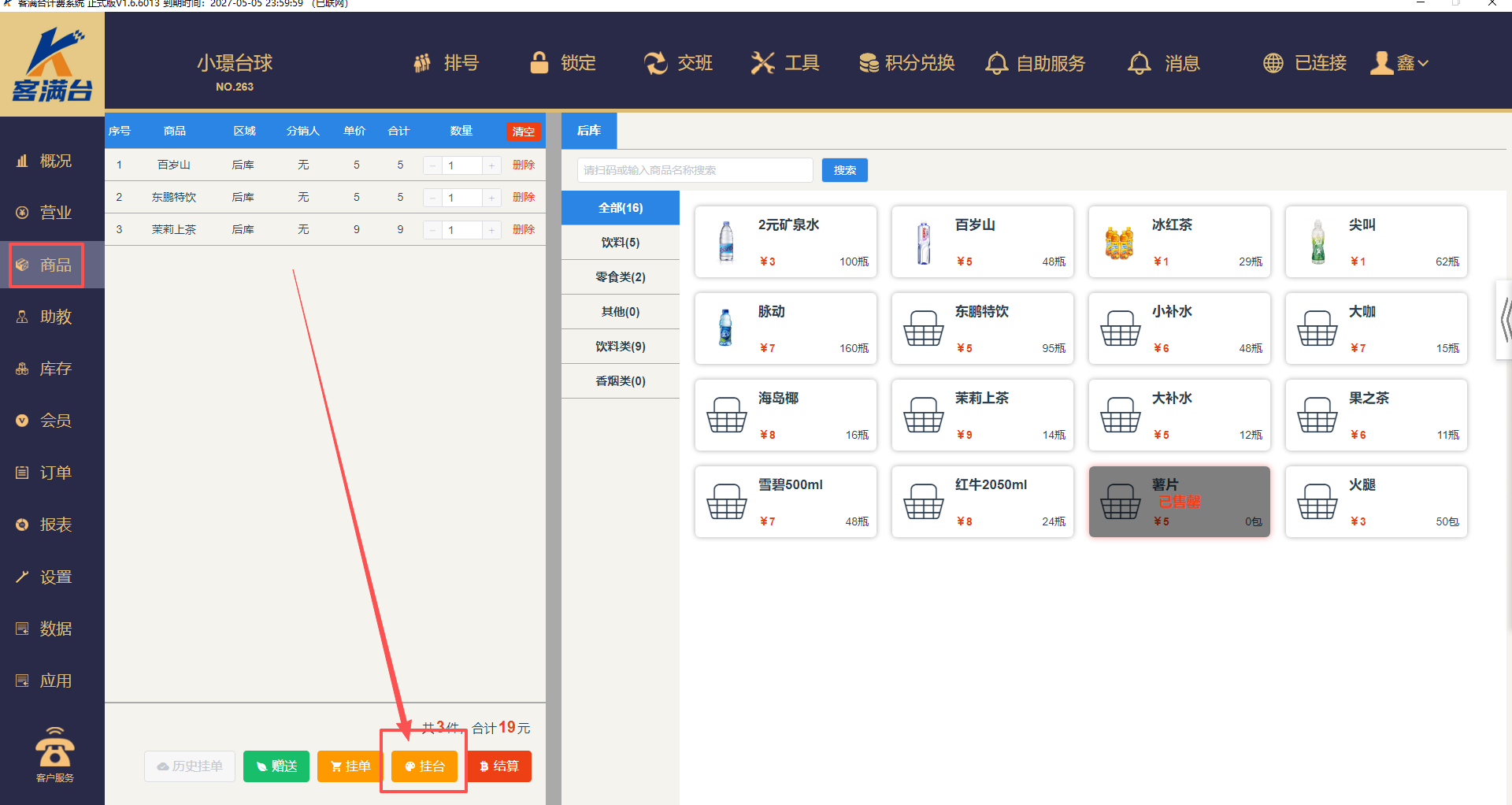Increase quantity of 茉莉上茶 with plus

coord(491,230)
